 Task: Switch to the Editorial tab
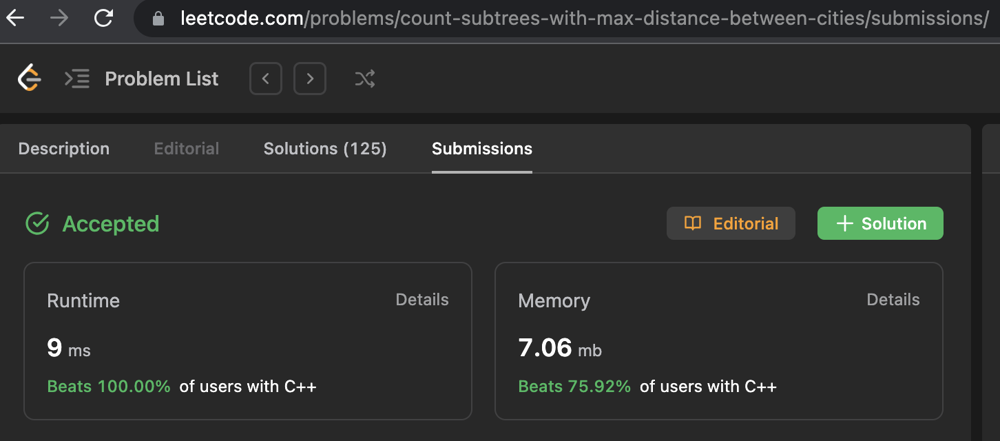[x=186, y=149]
